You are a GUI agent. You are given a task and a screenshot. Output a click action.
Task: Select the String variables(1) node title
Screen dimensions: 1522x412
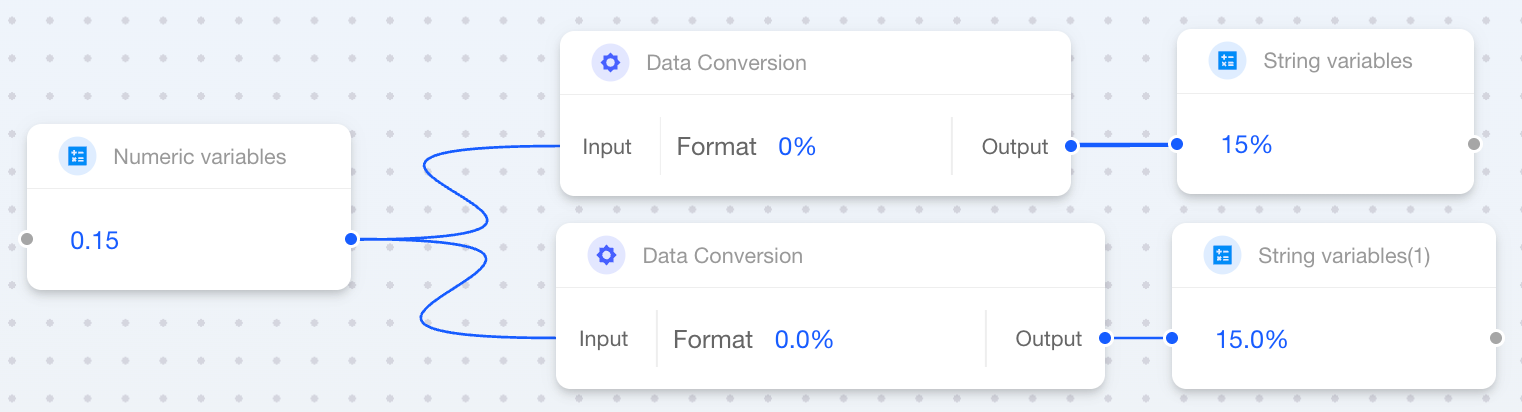click(1344, 256)
